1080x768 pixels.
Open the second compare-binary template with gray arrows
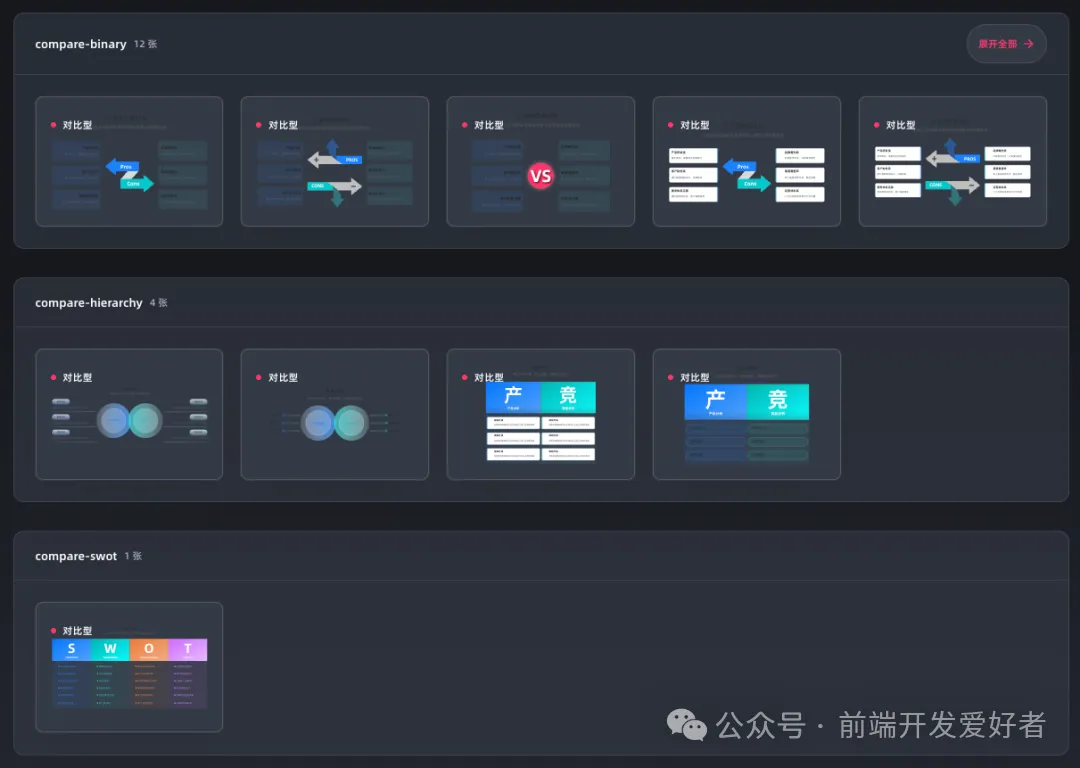(335, 162)
